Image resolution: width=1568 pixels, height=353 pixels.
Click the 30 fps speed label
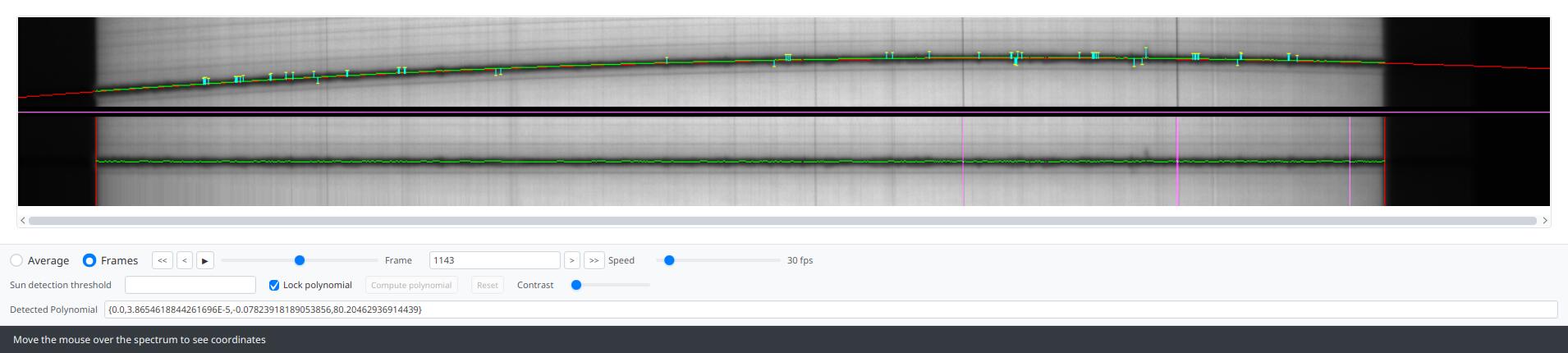(800, 260)
